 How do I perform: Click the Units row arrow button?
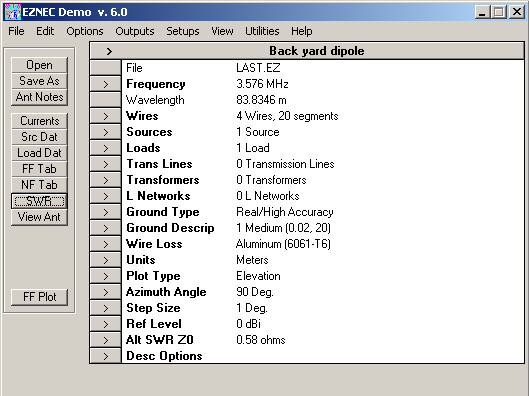coord(106,260)
